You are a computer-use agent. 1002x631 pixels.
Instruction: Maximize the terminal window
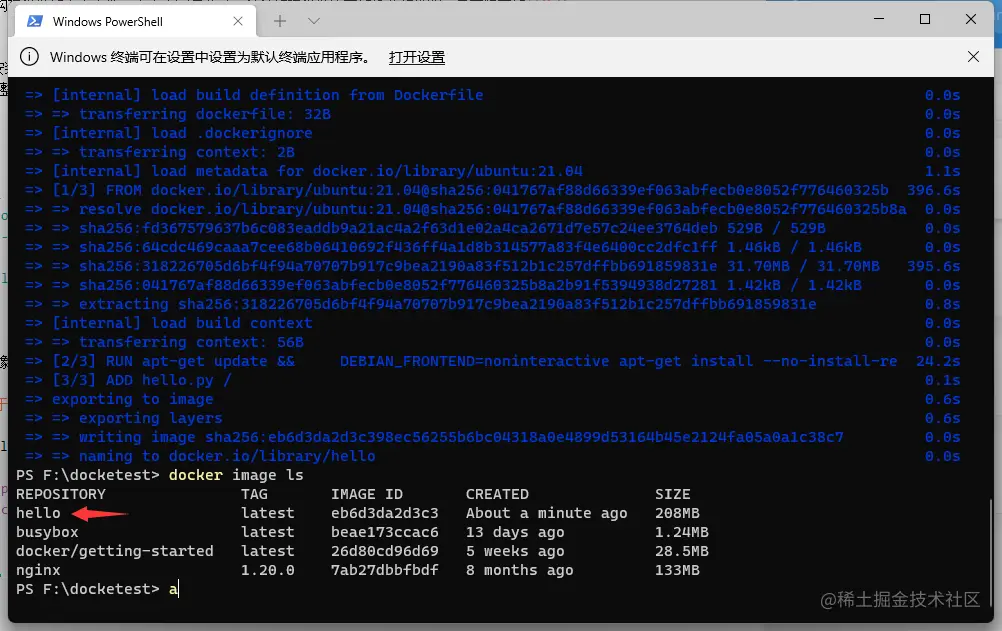925,19
